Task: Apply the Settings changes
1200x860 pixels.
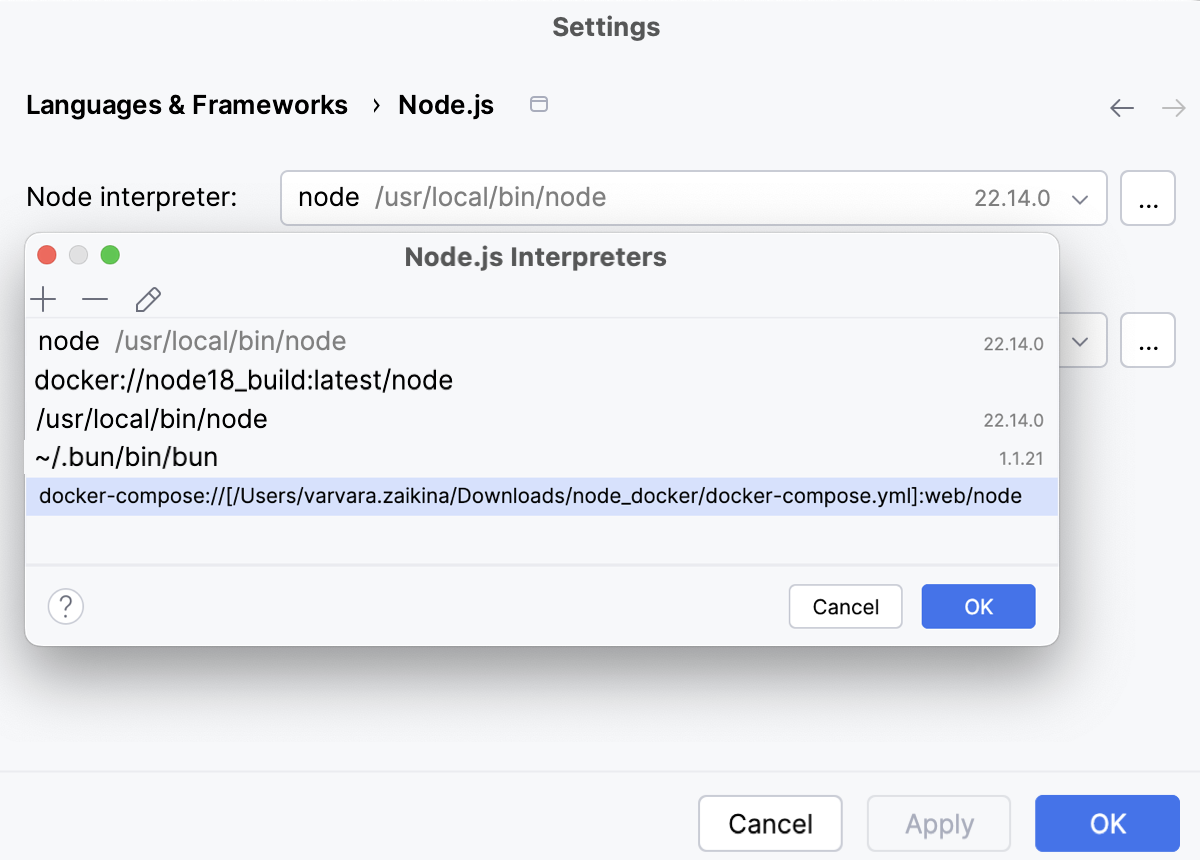Action: click(938, 823)
